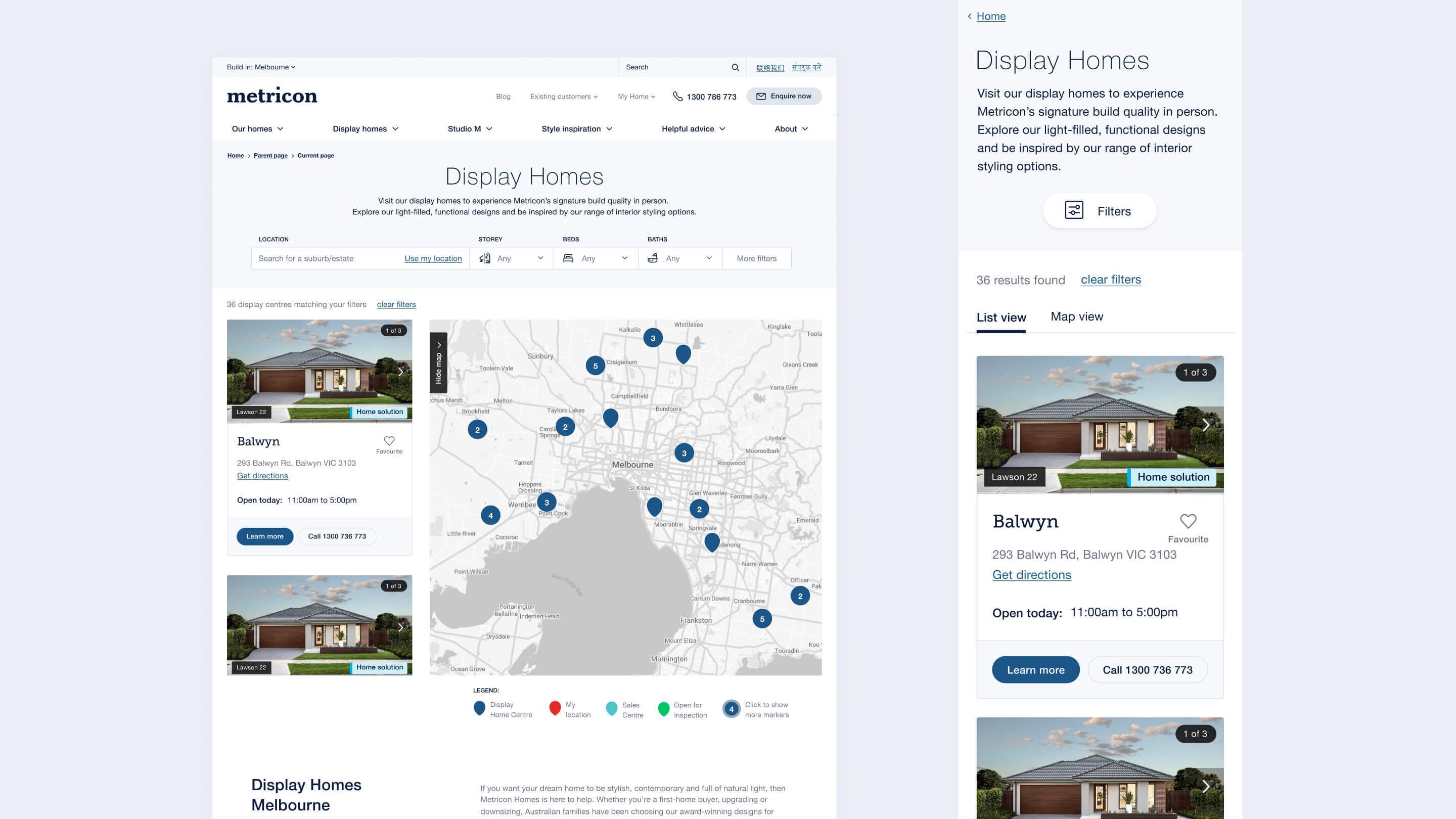This screenshot has height=819, width=1456.
Task: Click the map pin near Moorabbin
Action: click(654, 506)
